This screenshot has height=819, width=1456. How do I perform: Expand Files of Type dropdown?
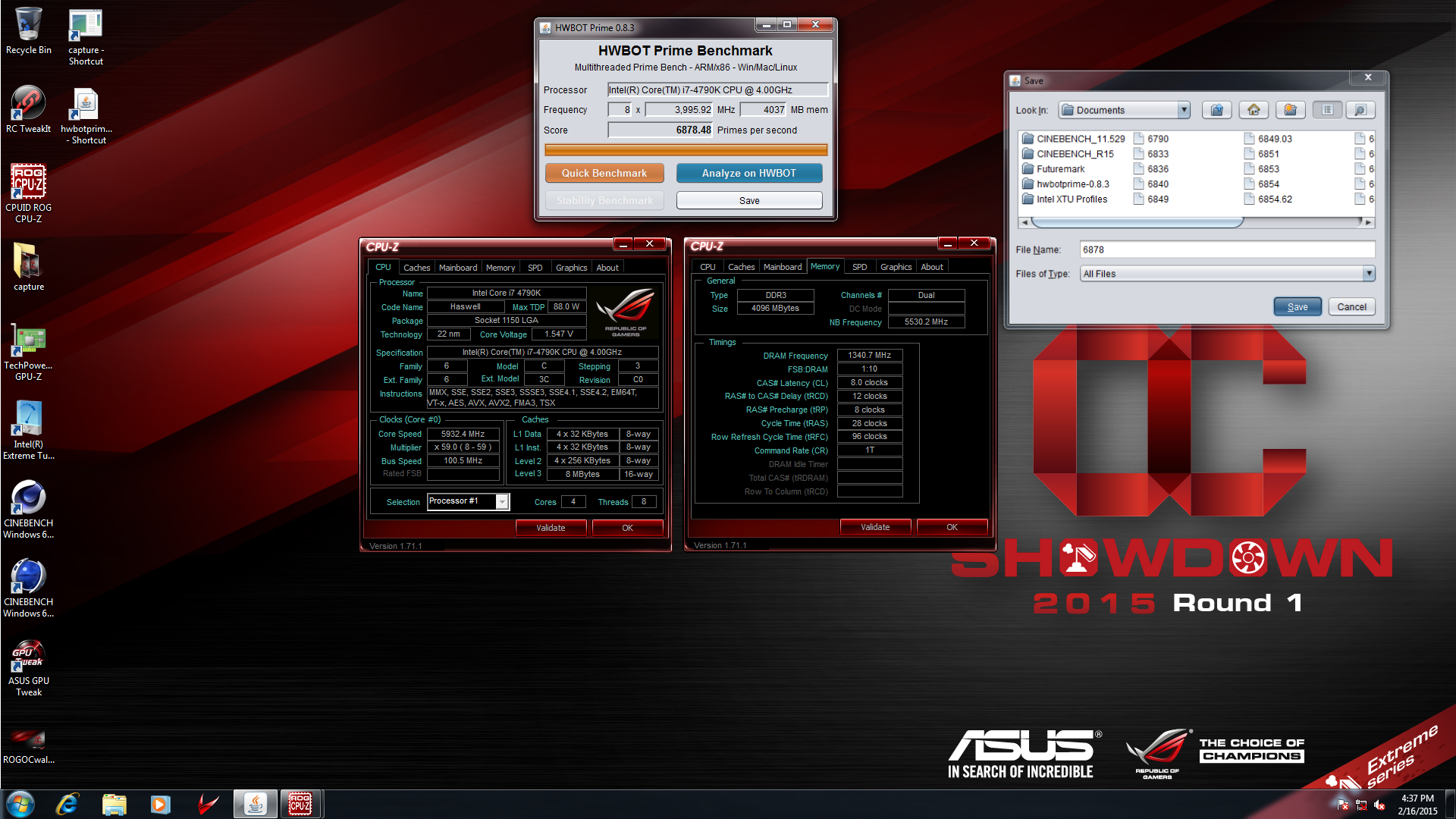[1369, 274]
